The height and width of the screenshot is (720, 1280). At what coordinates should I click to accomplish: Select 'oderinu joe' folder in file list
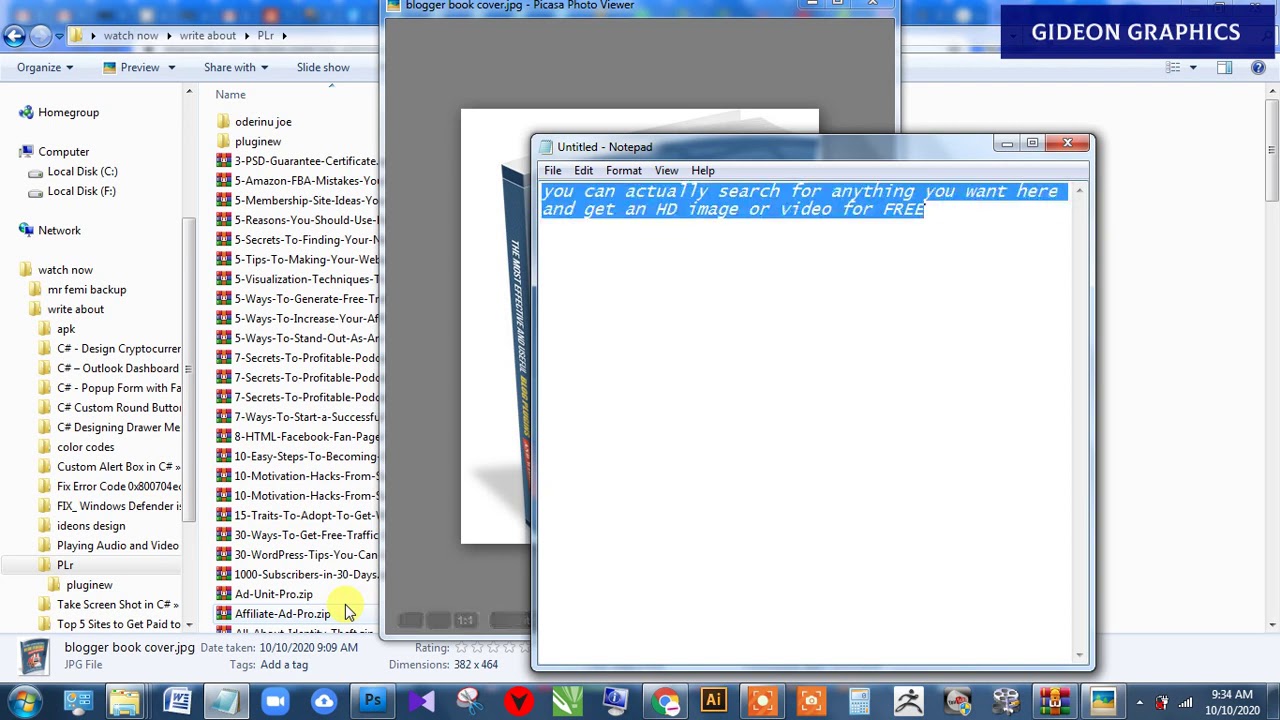tap(263, 122)
